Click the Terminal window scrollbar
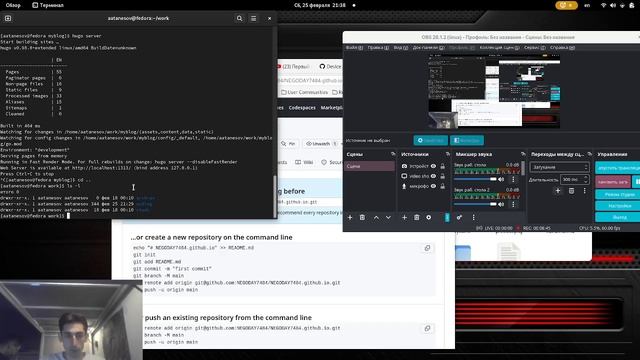This screenshot has height=360, width=640. point(275,196)
